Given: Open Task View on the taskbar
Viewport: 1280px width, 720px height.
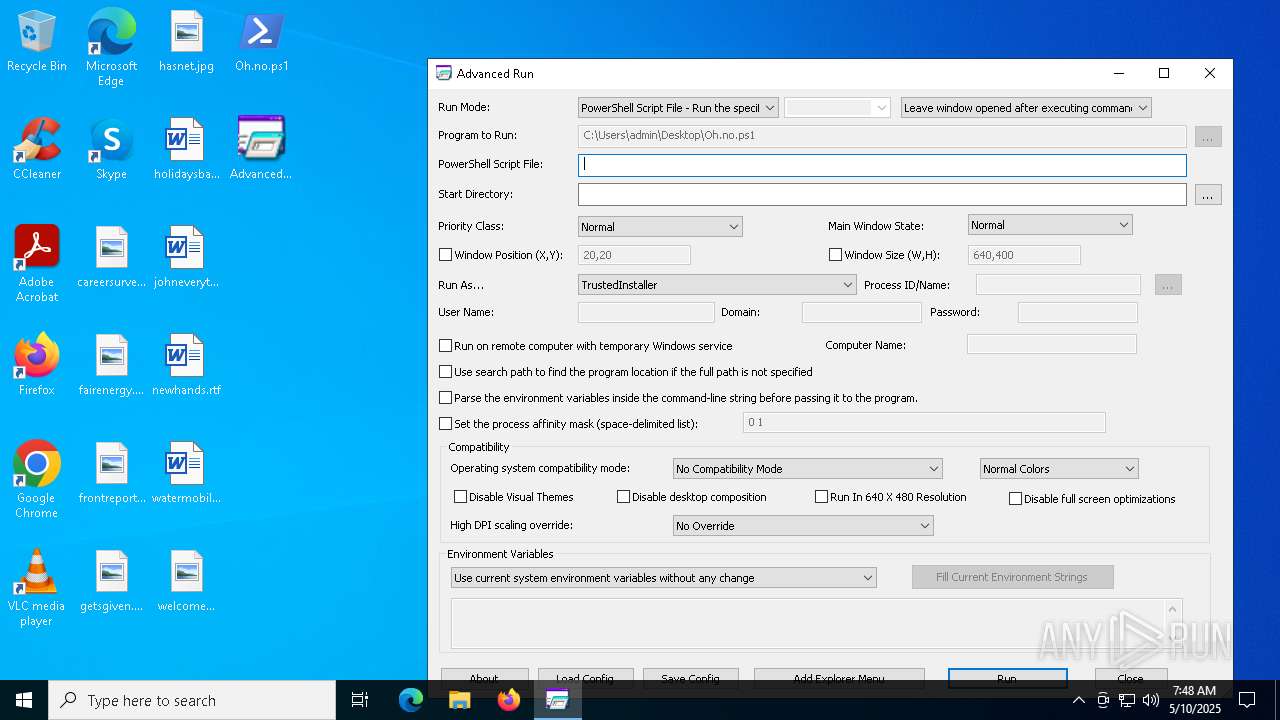Looking at the screenshot, I should click(360, 700).
